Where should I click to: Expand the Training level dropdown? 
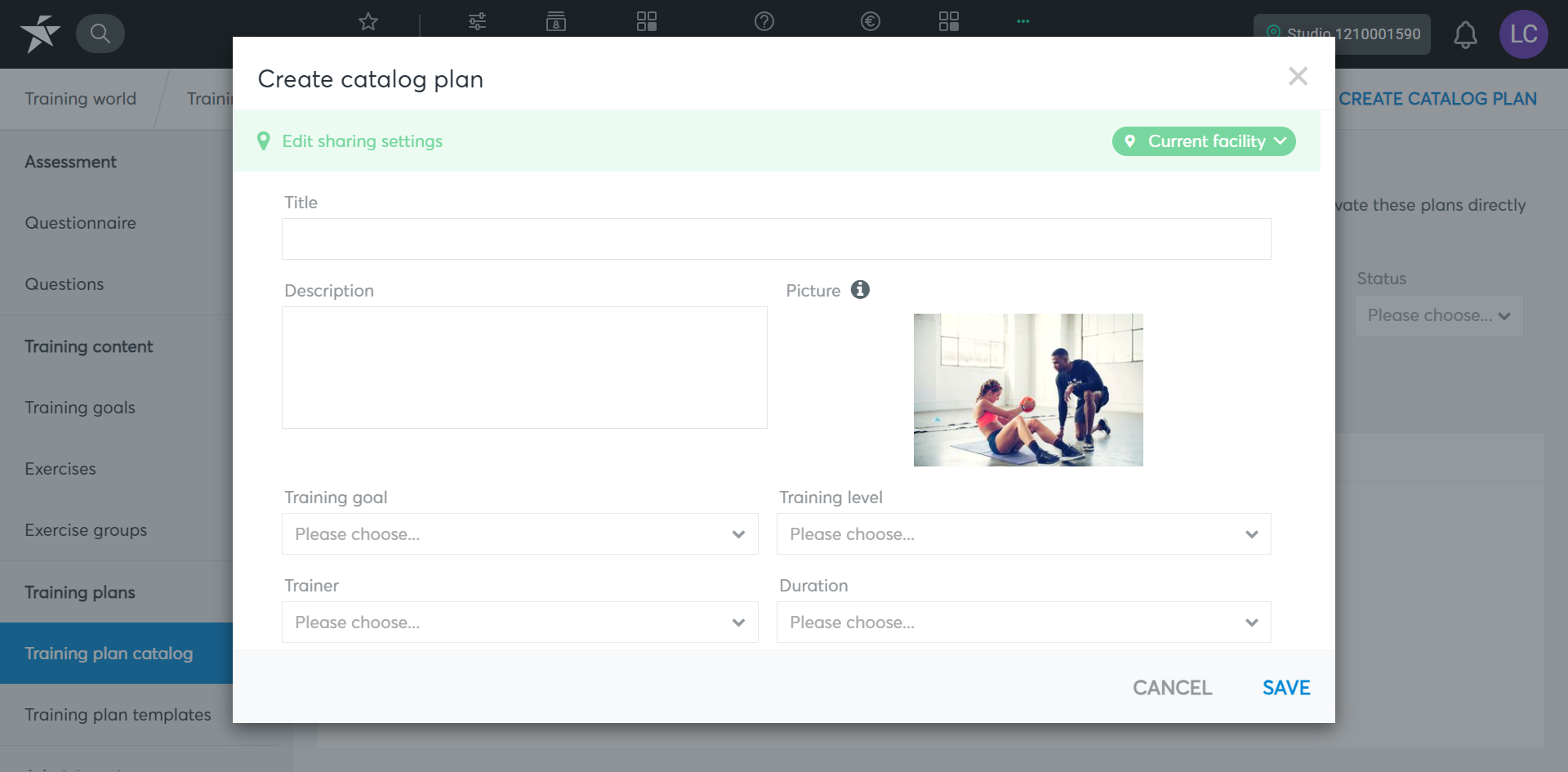(x=1024, y=534)
